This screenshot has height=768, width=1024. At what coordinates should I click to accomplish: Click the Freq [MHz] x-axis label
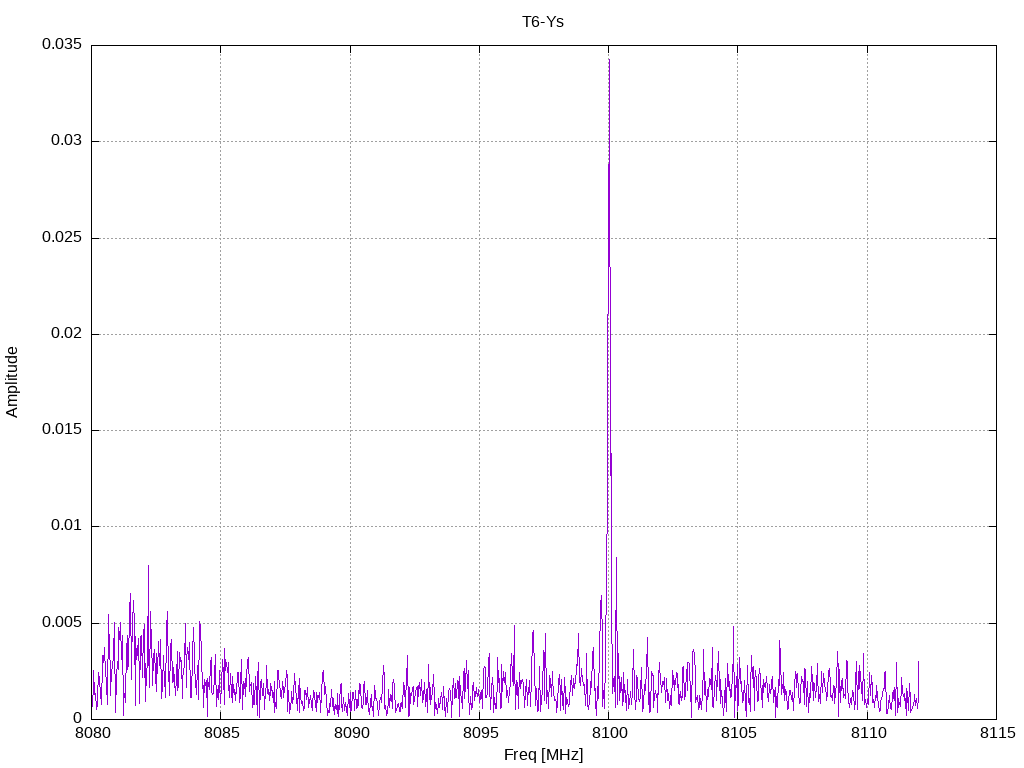coord(543,755)
